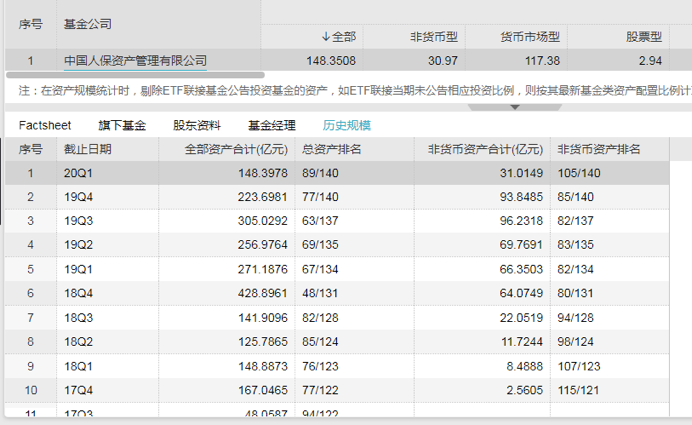Click total assets value 256.9764
The image size is (692, 425).
pos(263,244)
